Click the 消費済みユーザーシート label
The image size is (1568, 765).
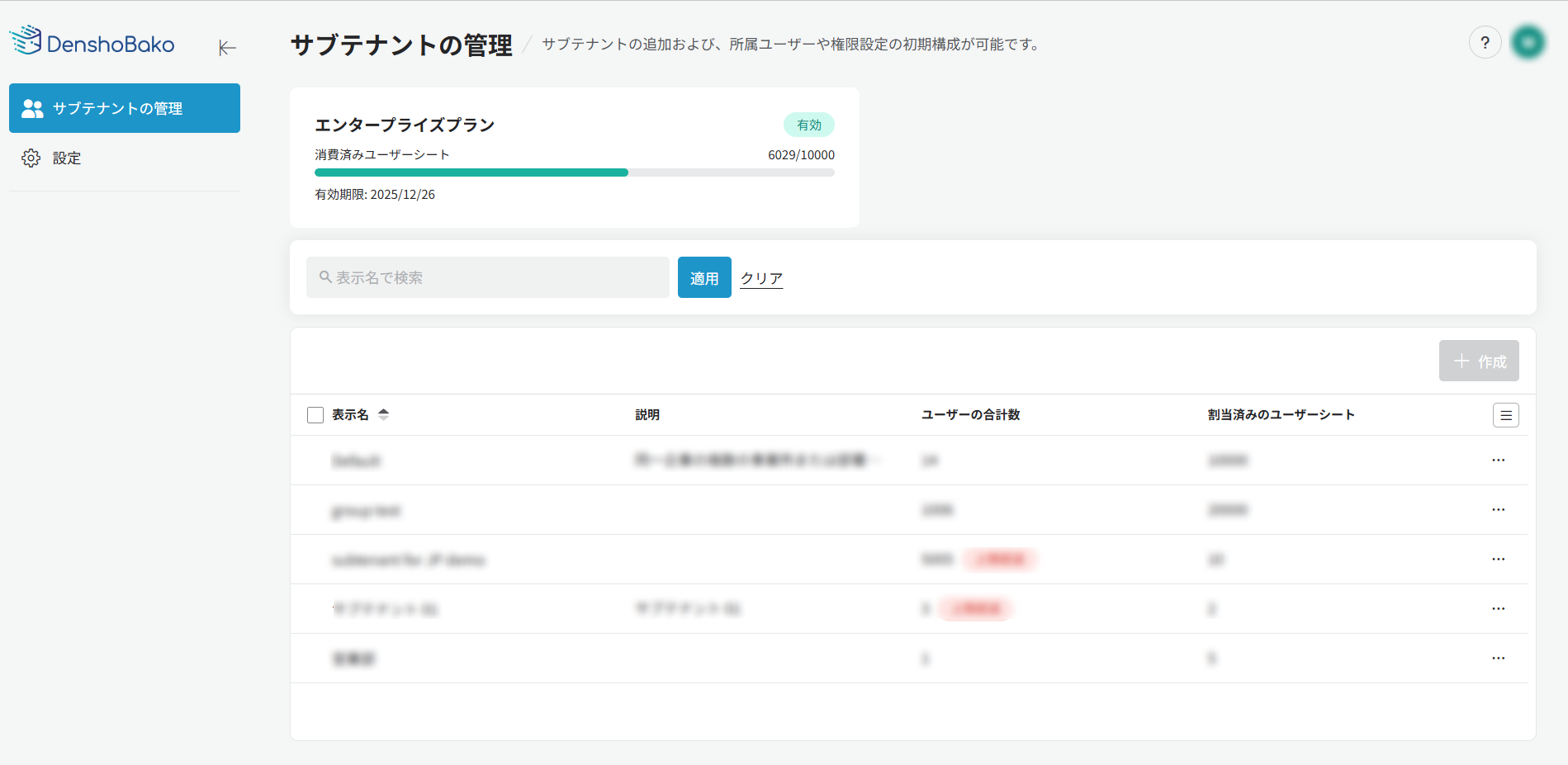[x=382, y=154]
